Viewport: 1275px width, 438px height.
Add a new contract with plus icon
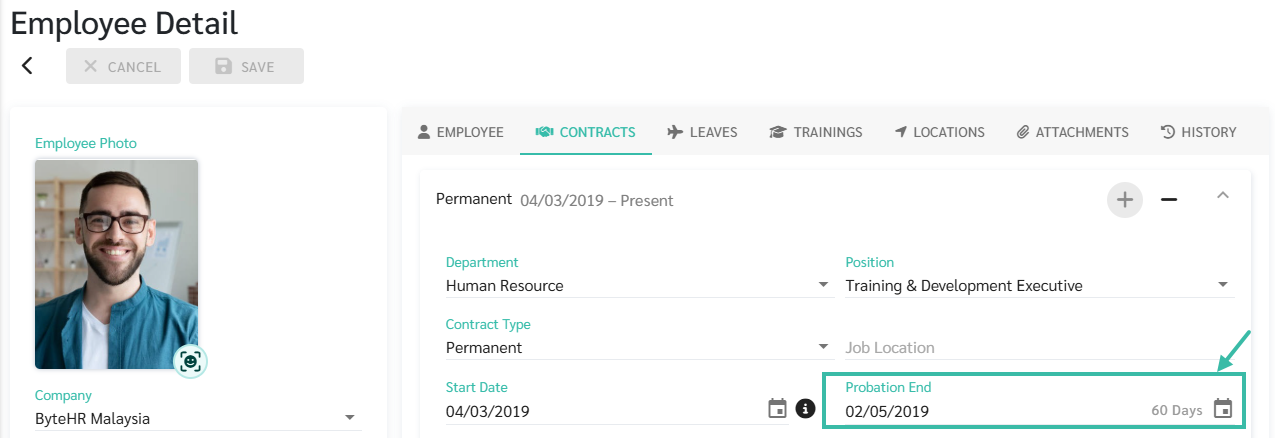pyautogui.click(x=1125, y=200)
